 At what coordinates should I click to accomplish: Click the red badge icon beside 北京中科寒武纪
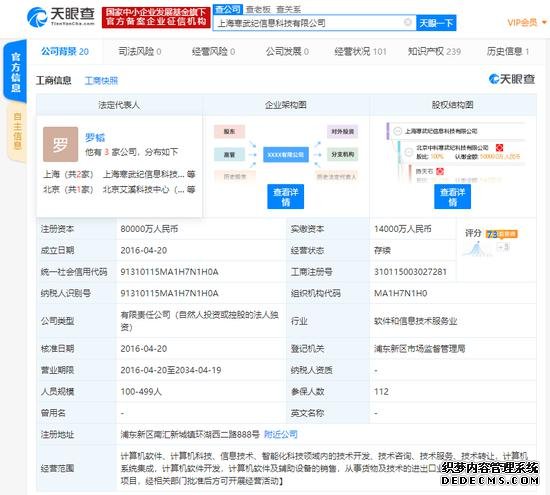(499, 147)
